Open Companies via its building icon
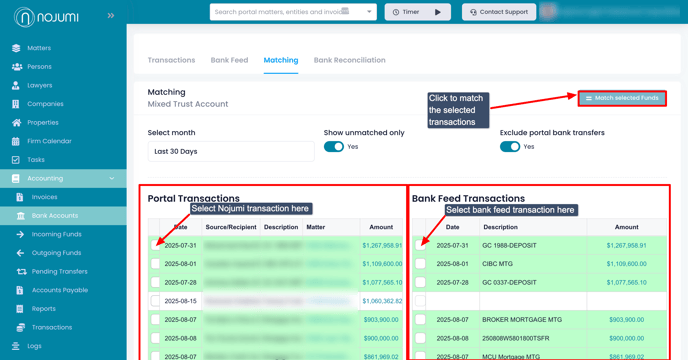The image size is (688, 360). [x=16, y=104]
